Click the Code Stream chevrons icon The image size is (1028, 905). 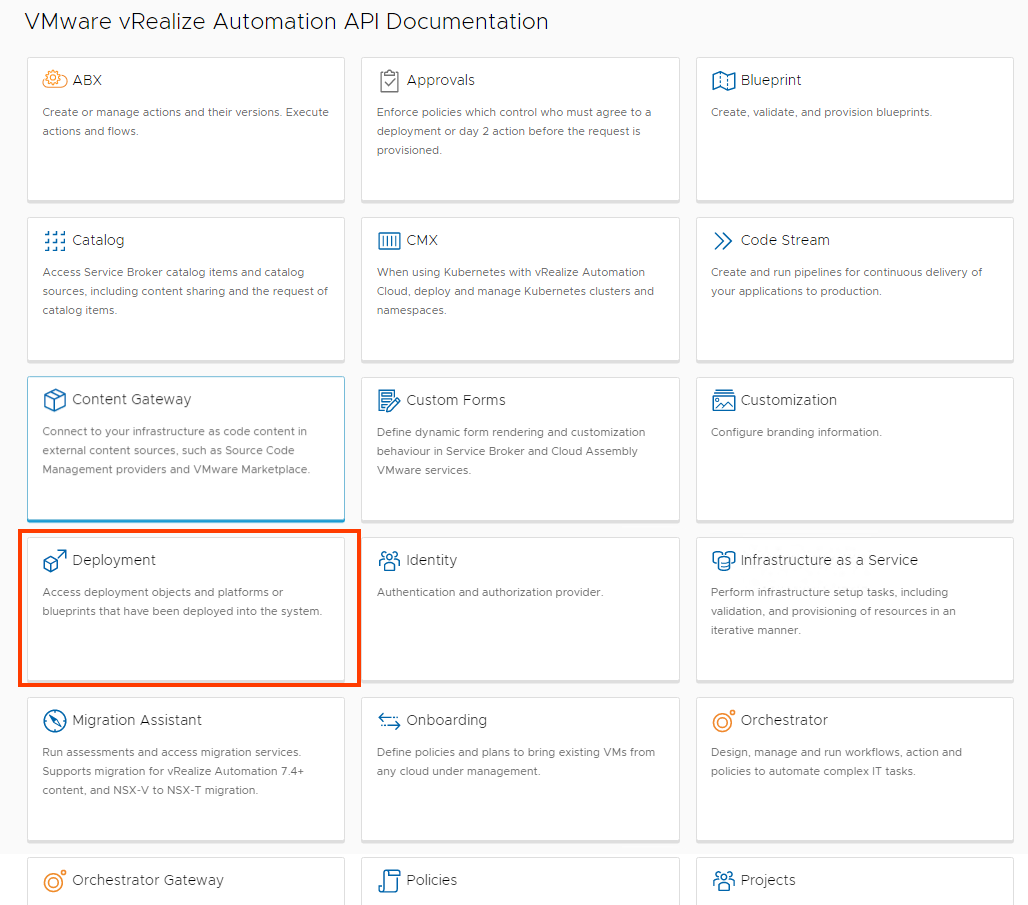coord(723,239)
